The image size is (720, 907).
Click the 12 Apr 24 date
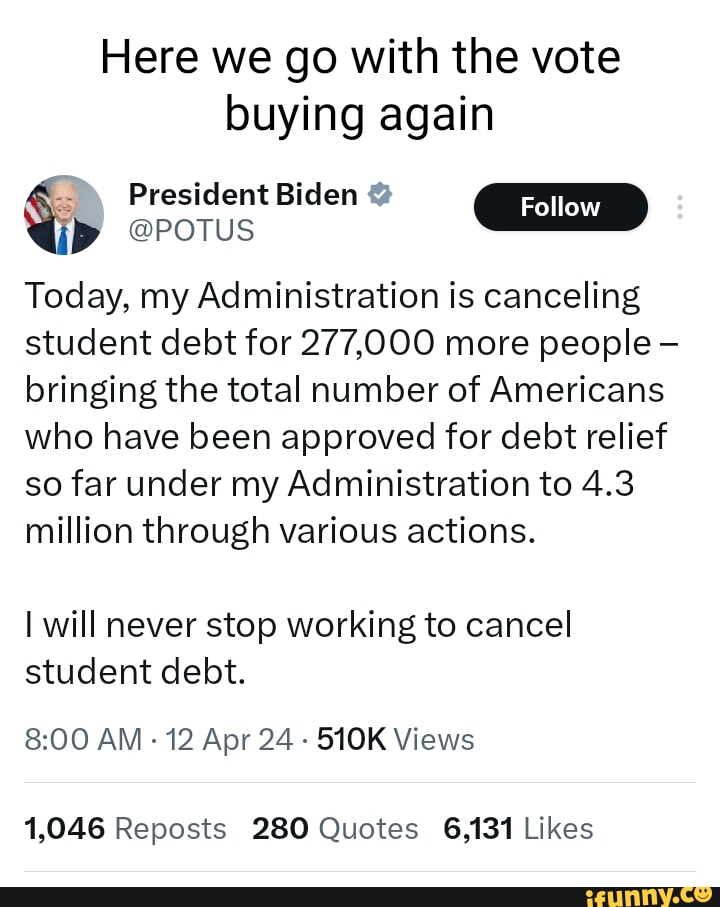click(230, 739)
